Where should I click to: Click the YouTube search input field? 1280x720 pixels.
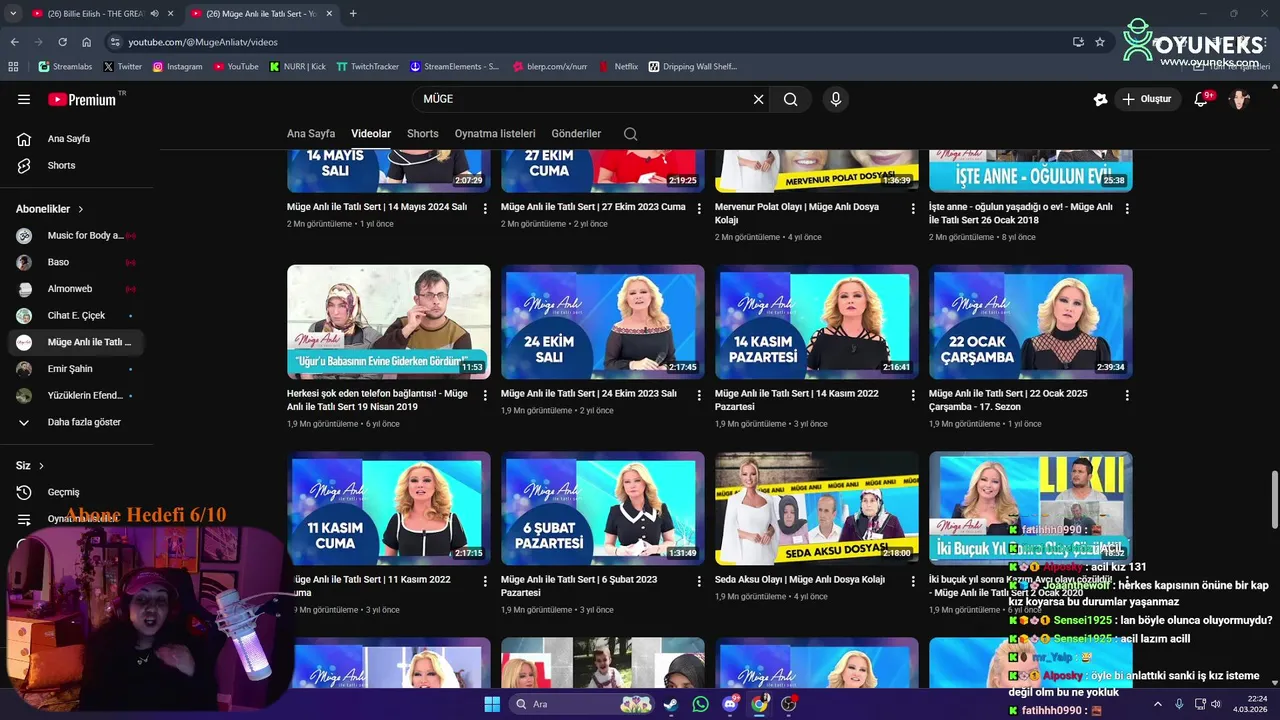tap(580, 99)
